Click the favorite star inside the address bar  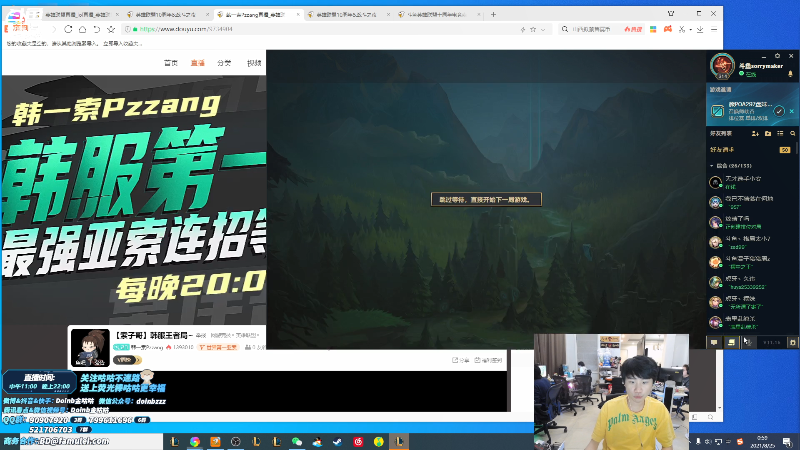point(533,30)
